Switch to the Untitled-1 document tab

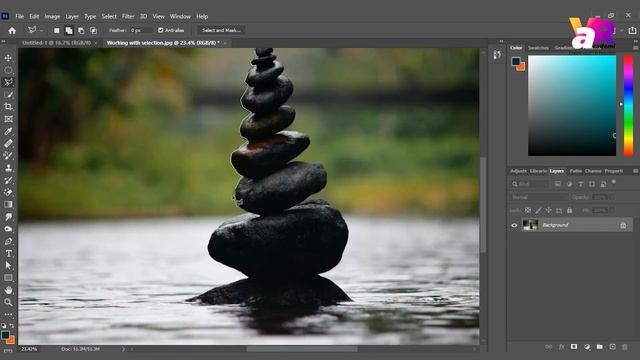pos(56,43)
